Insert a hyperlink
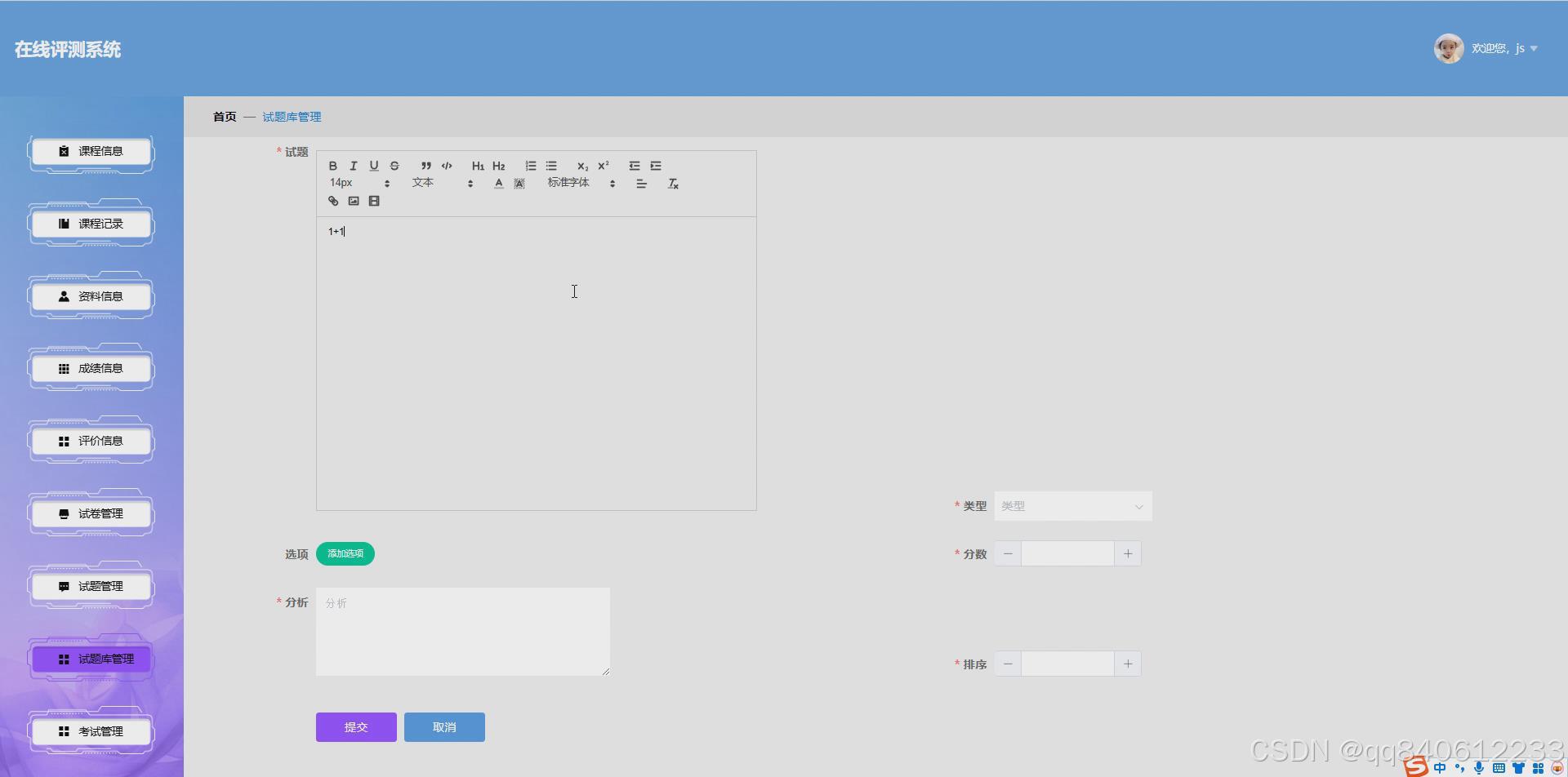 pos(333,201)
